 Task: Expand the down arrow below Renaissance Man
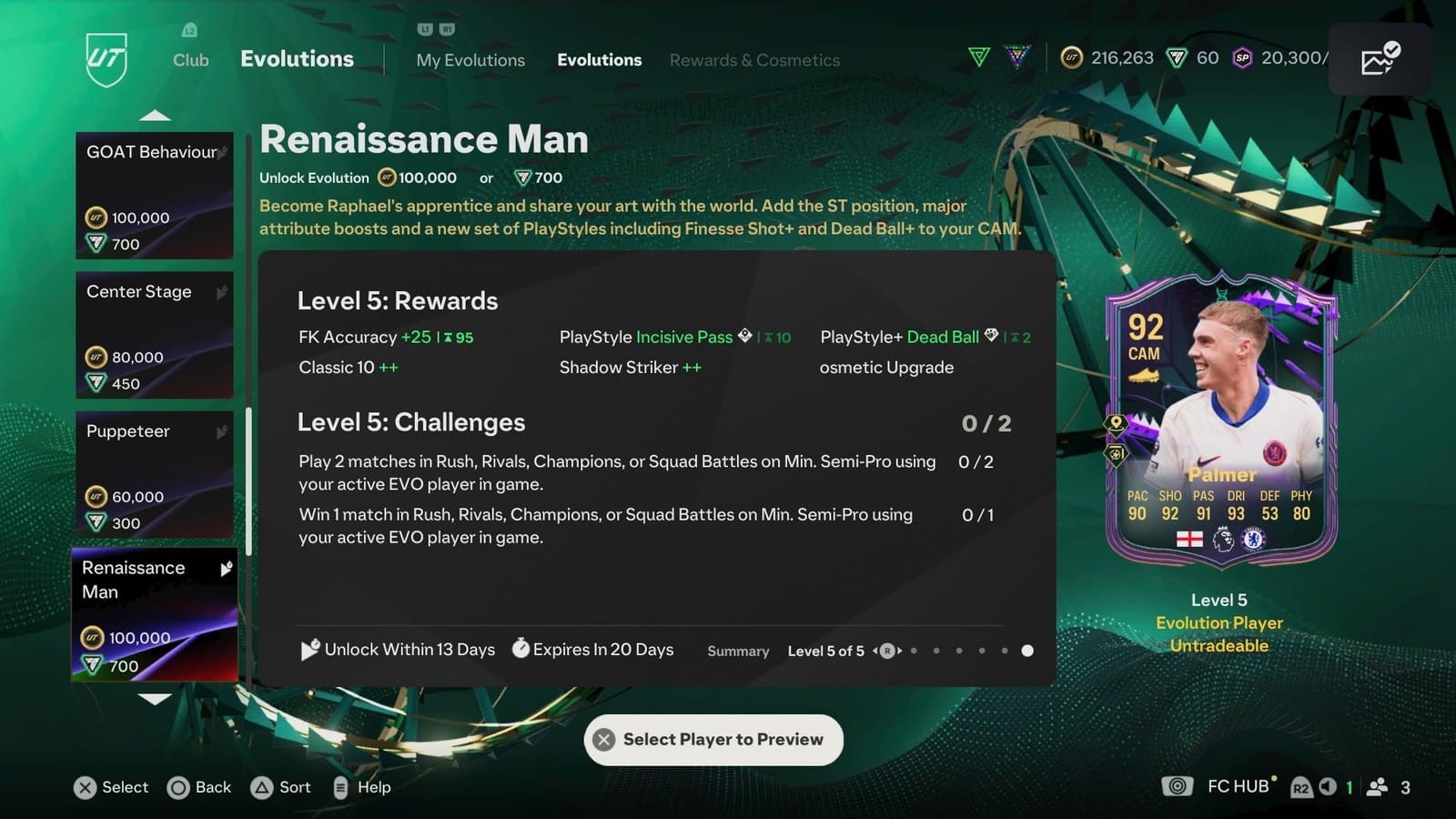point(157,700)
